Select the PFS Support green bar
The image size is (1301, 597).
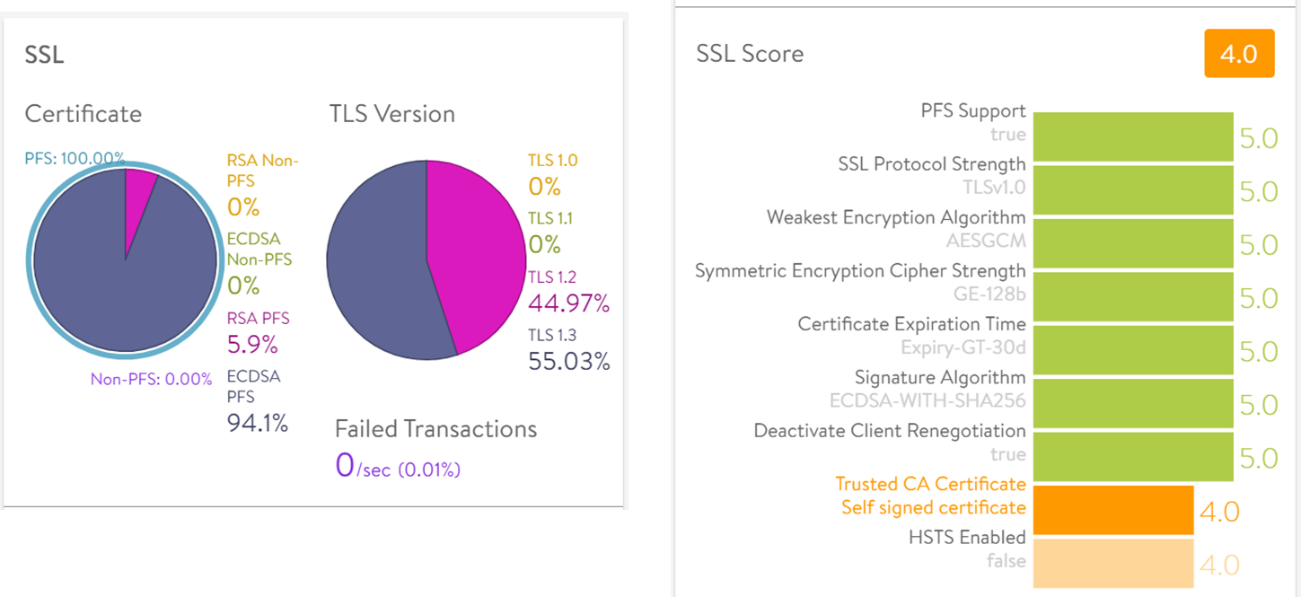point(1132,137)
